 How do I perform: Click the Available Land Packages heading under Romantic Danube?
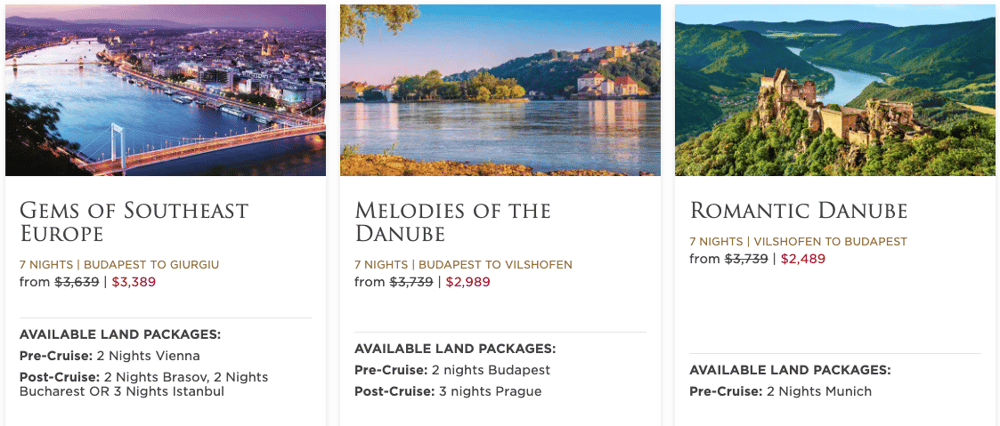point(790,371)
